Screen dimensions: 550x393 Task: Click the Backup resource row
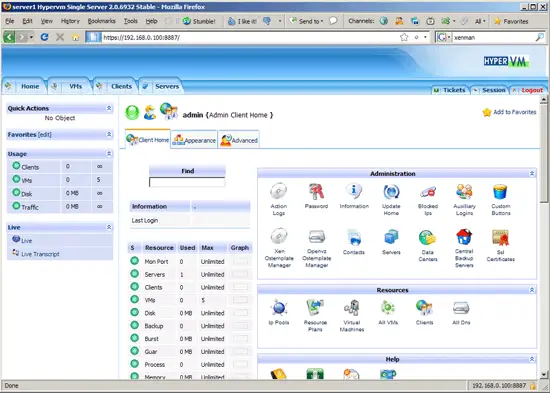[x=190, y=326]
